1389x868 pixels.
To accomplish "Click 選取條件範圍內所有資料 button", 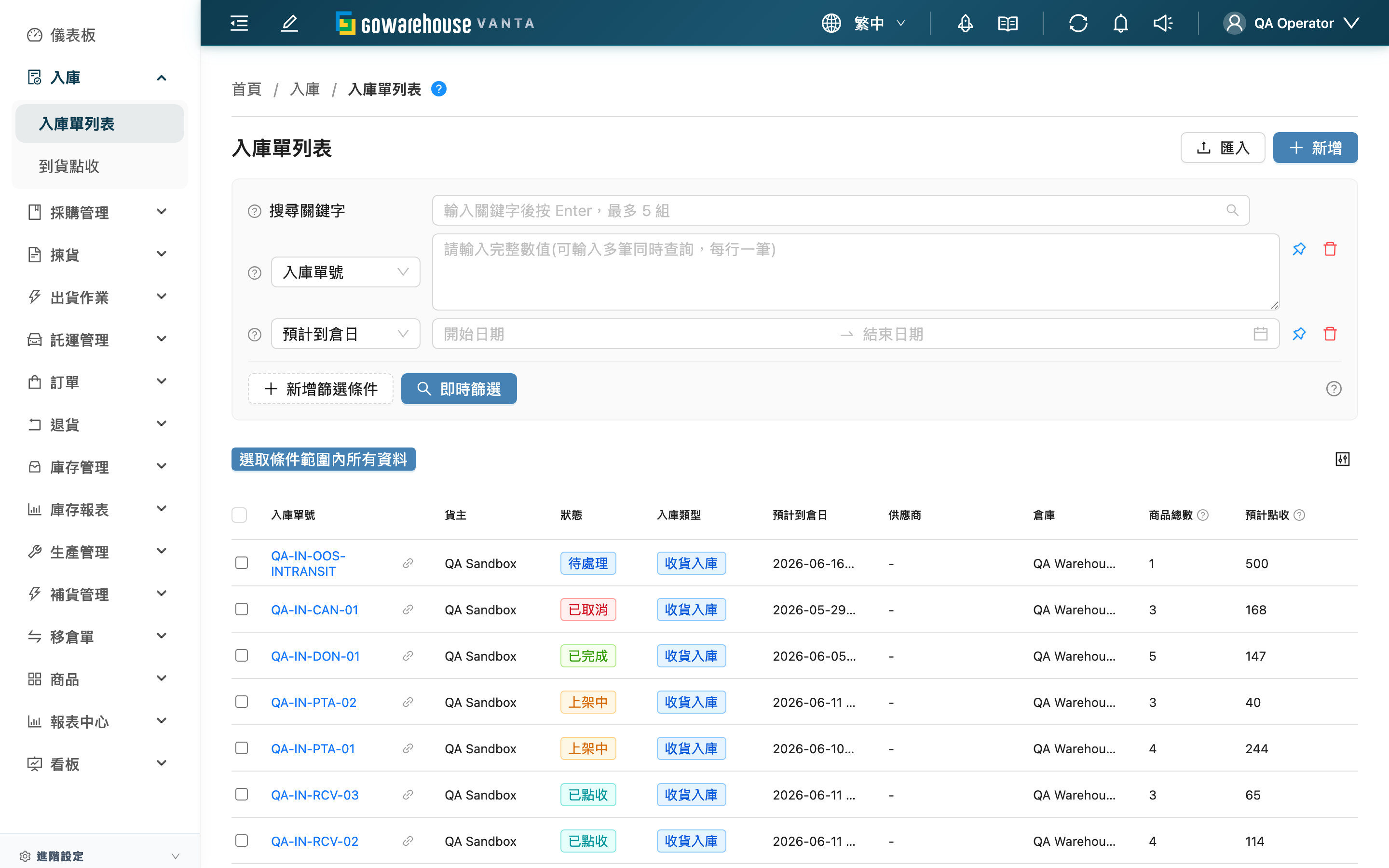I will pos(323,459).
